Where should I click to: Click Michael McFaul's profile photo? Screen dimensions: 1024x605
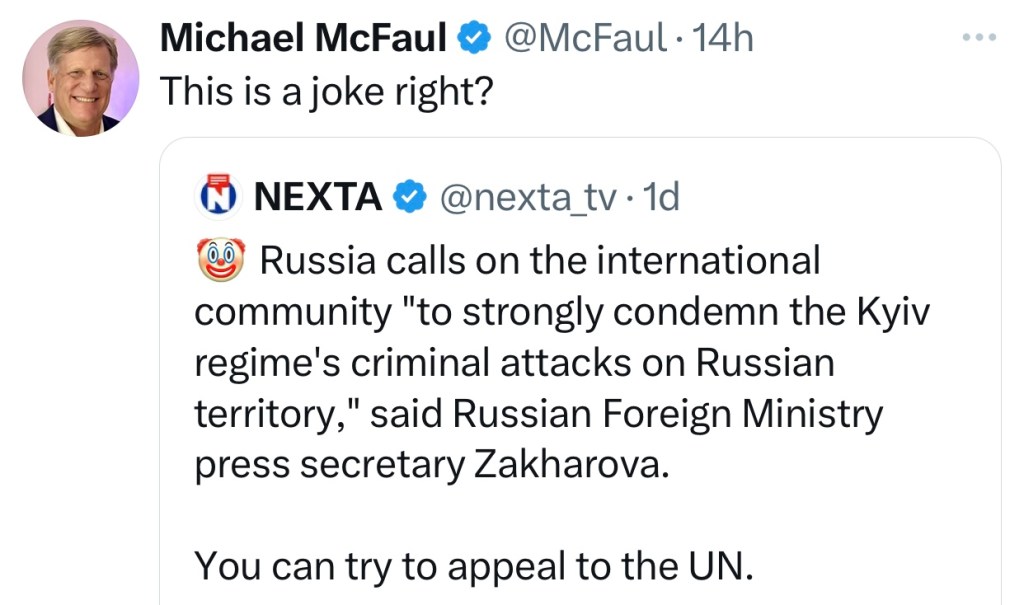80,78
